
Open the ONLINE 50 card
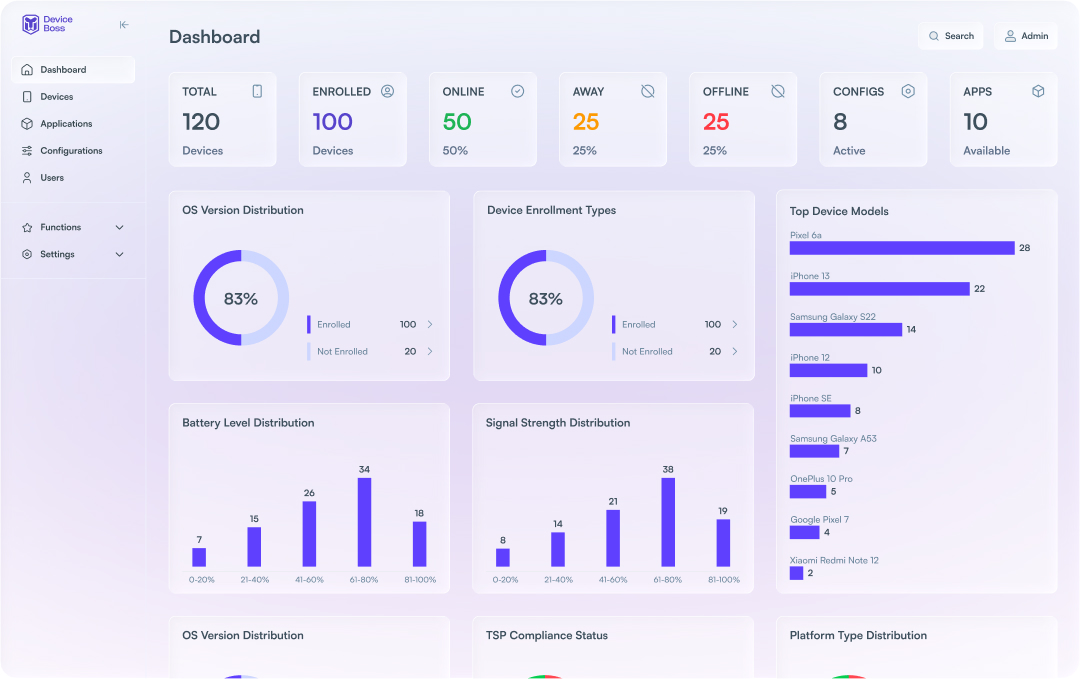click(x=483, y=119)
